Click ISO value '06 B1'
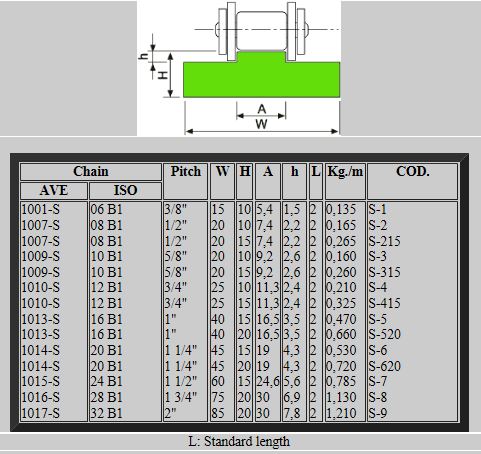481x454 pixels. click(x=107, y=209)
